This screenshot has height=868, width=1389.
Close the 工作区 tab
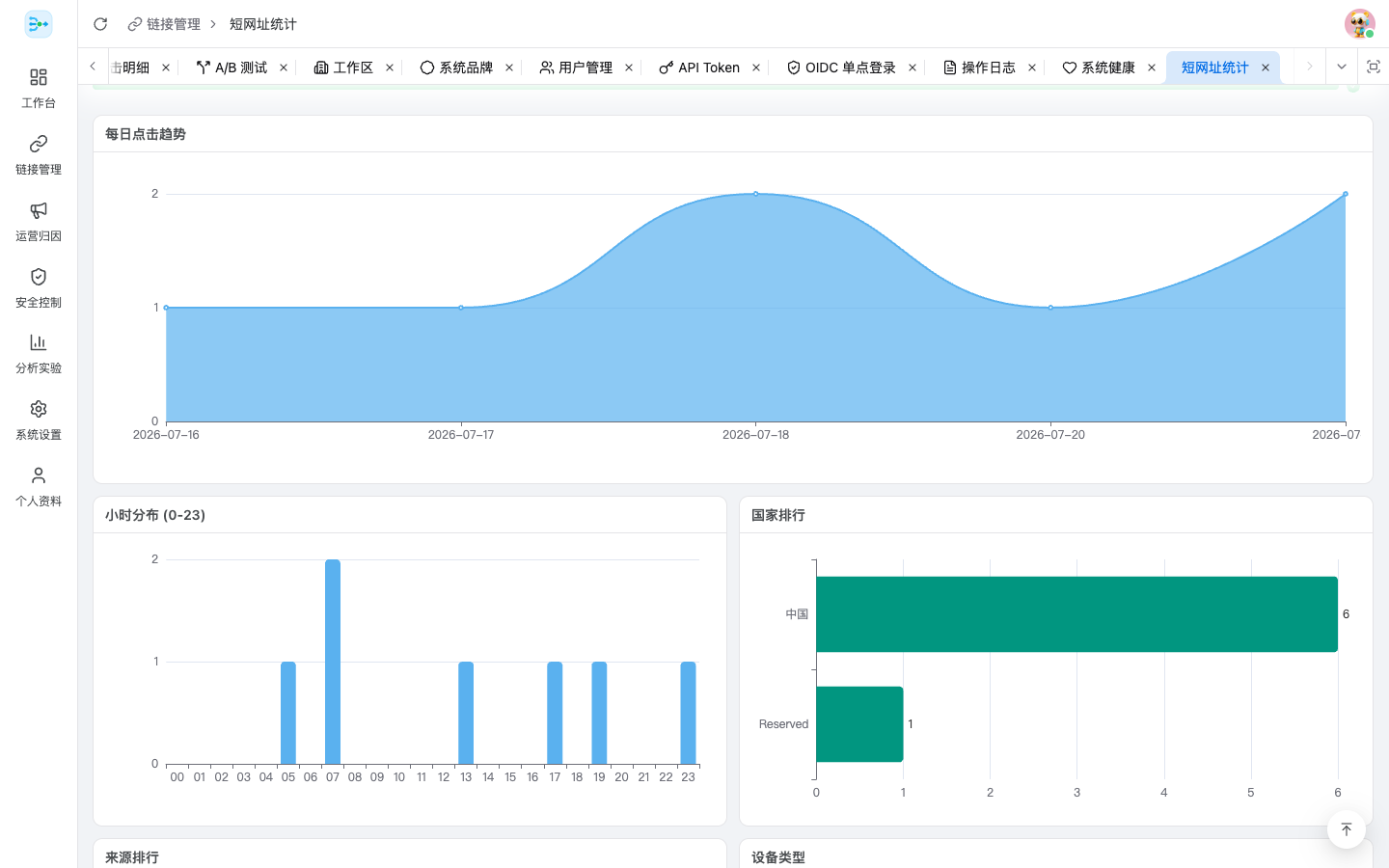[390, 68]
